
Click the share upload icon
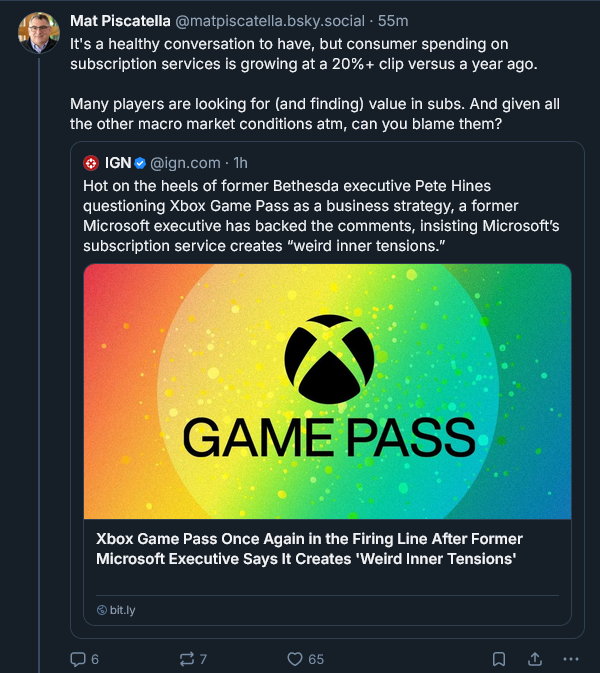pyautogui.click(x=535, y=659)
